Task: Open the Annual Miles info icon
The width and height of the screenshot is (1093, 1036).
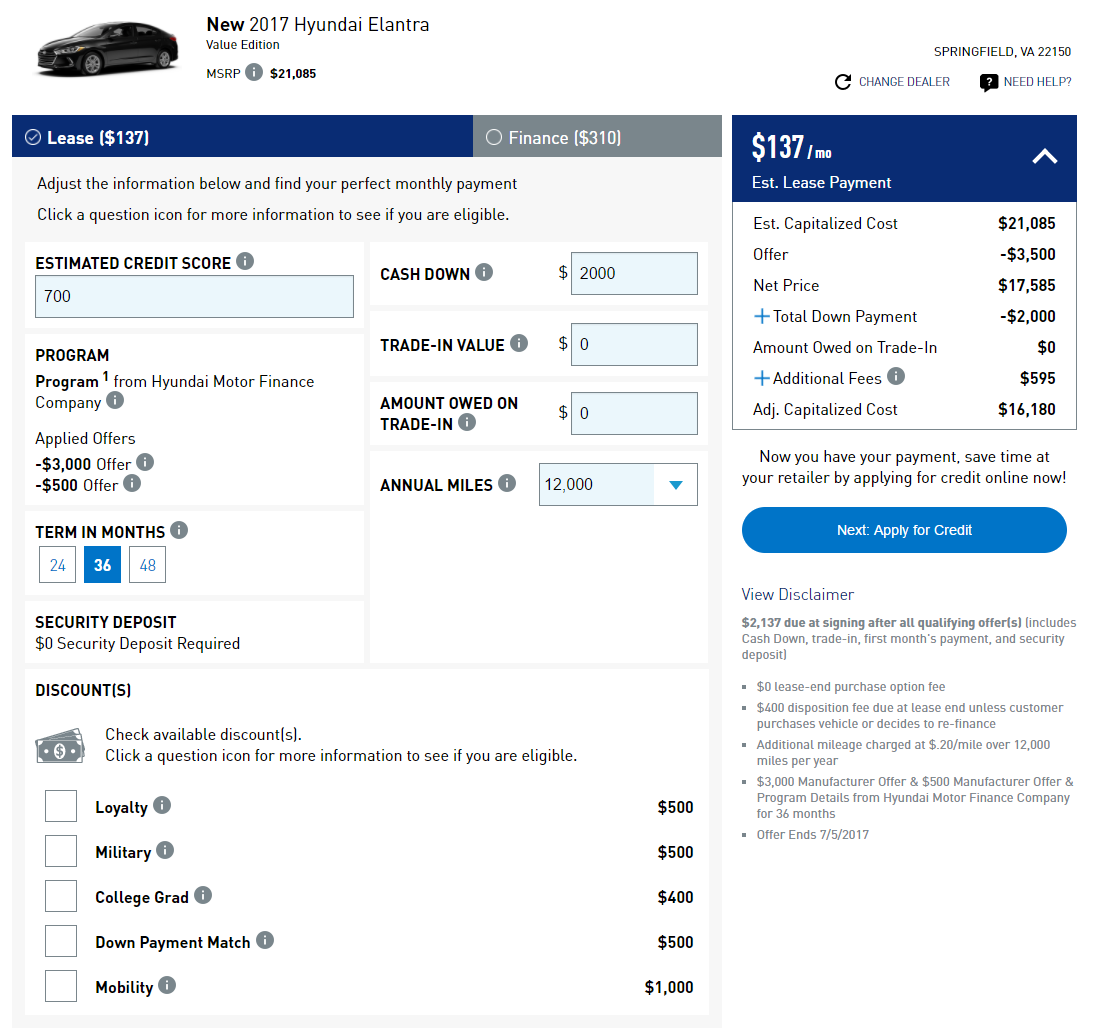Action: [507, 483]
